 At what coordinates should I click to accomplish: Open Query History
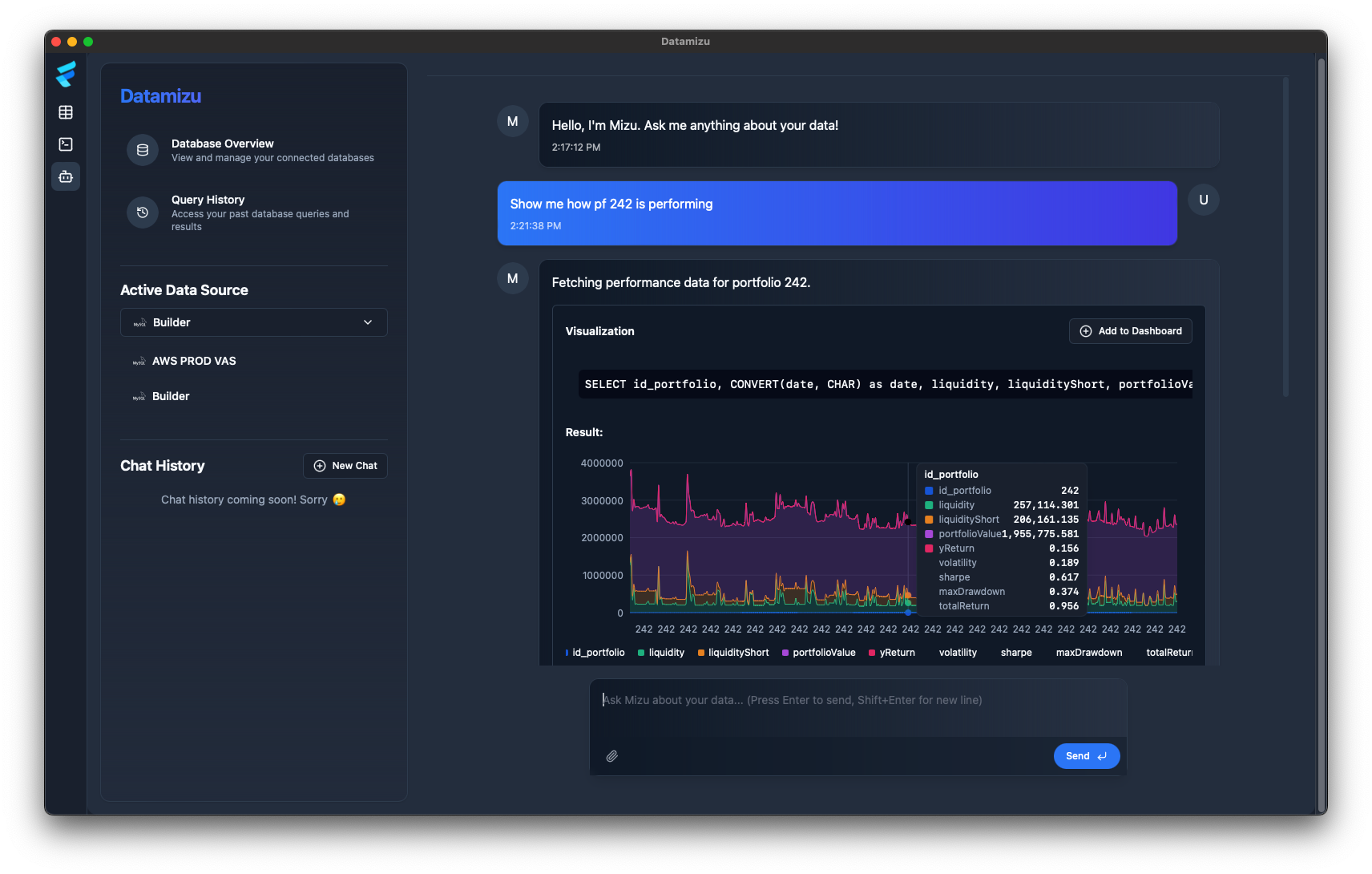pyautogui.click(x=253, y=212)
